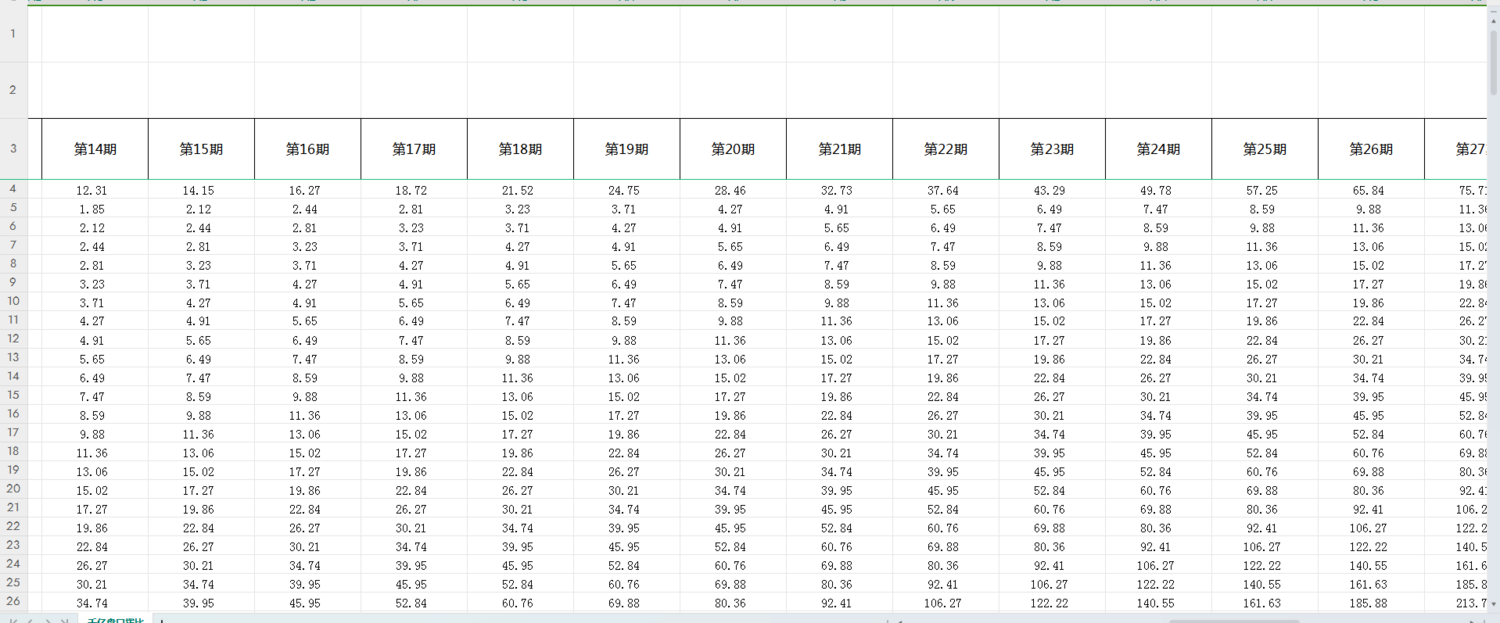Select entire row 4 via its header

click(x=13, y=189)
